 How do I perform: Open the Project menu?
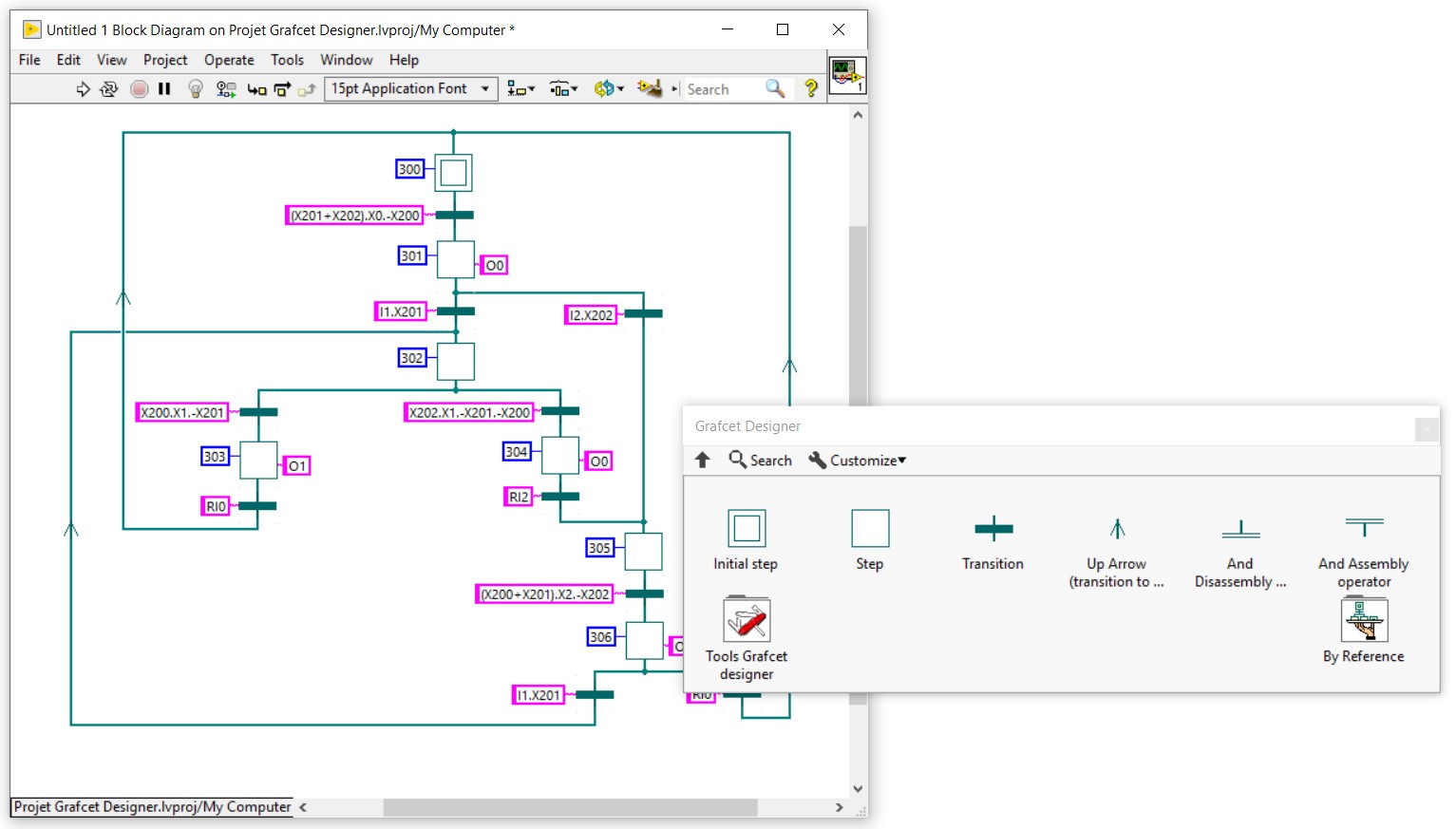point(165,60)
